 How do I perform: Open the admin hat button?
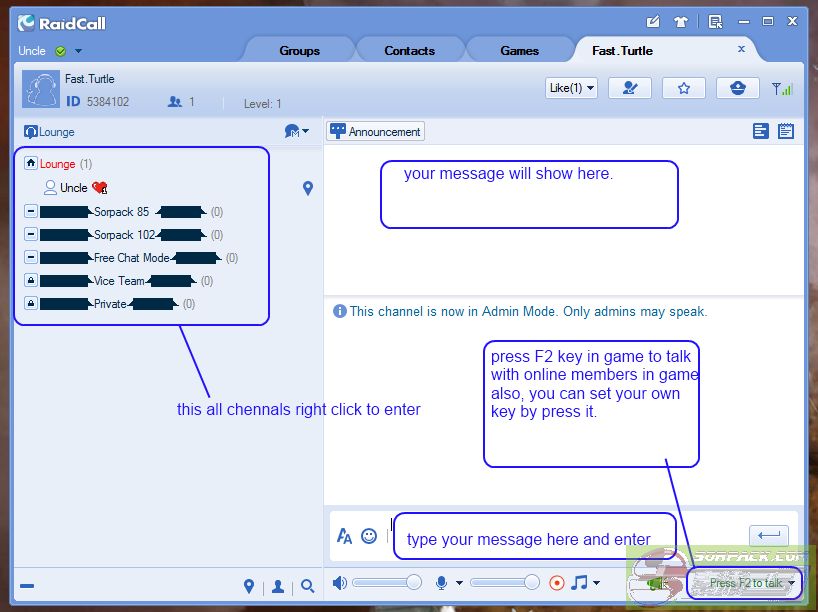[738, 88]
